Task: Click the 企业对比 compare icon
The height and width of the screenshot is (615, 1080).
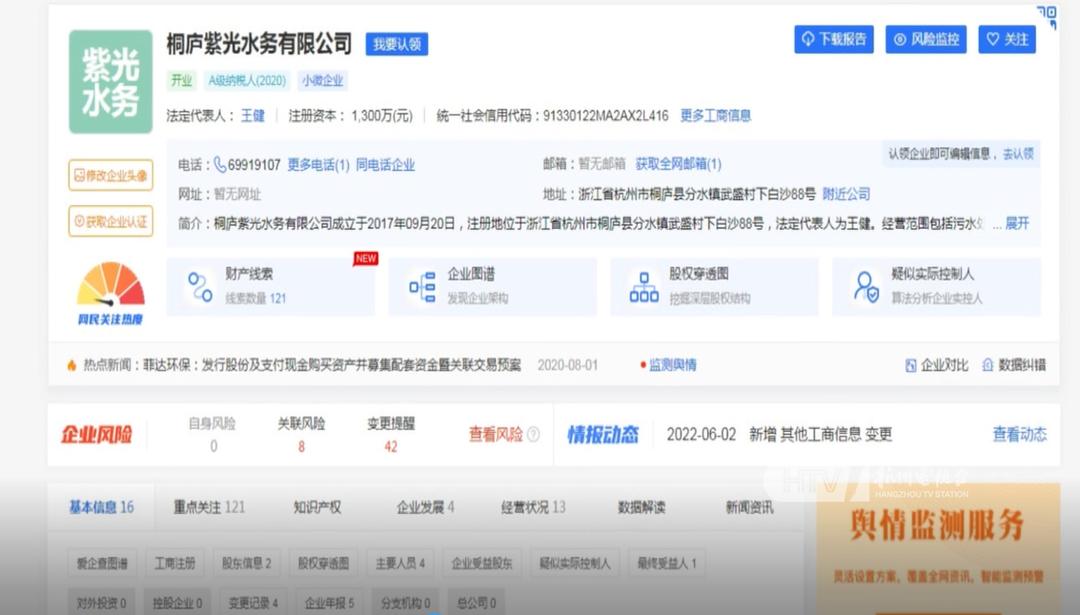Action: [911, 366]
